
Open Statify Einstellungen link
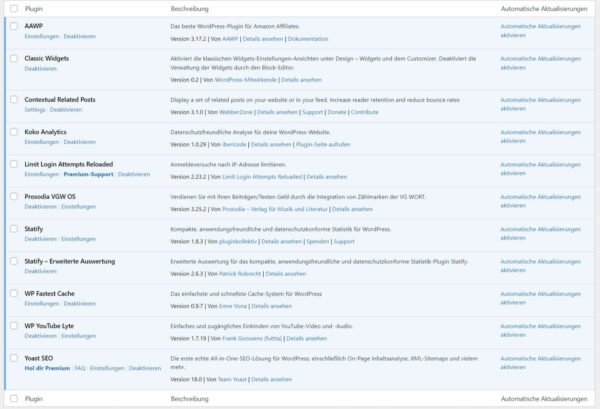tap(78, 239)
